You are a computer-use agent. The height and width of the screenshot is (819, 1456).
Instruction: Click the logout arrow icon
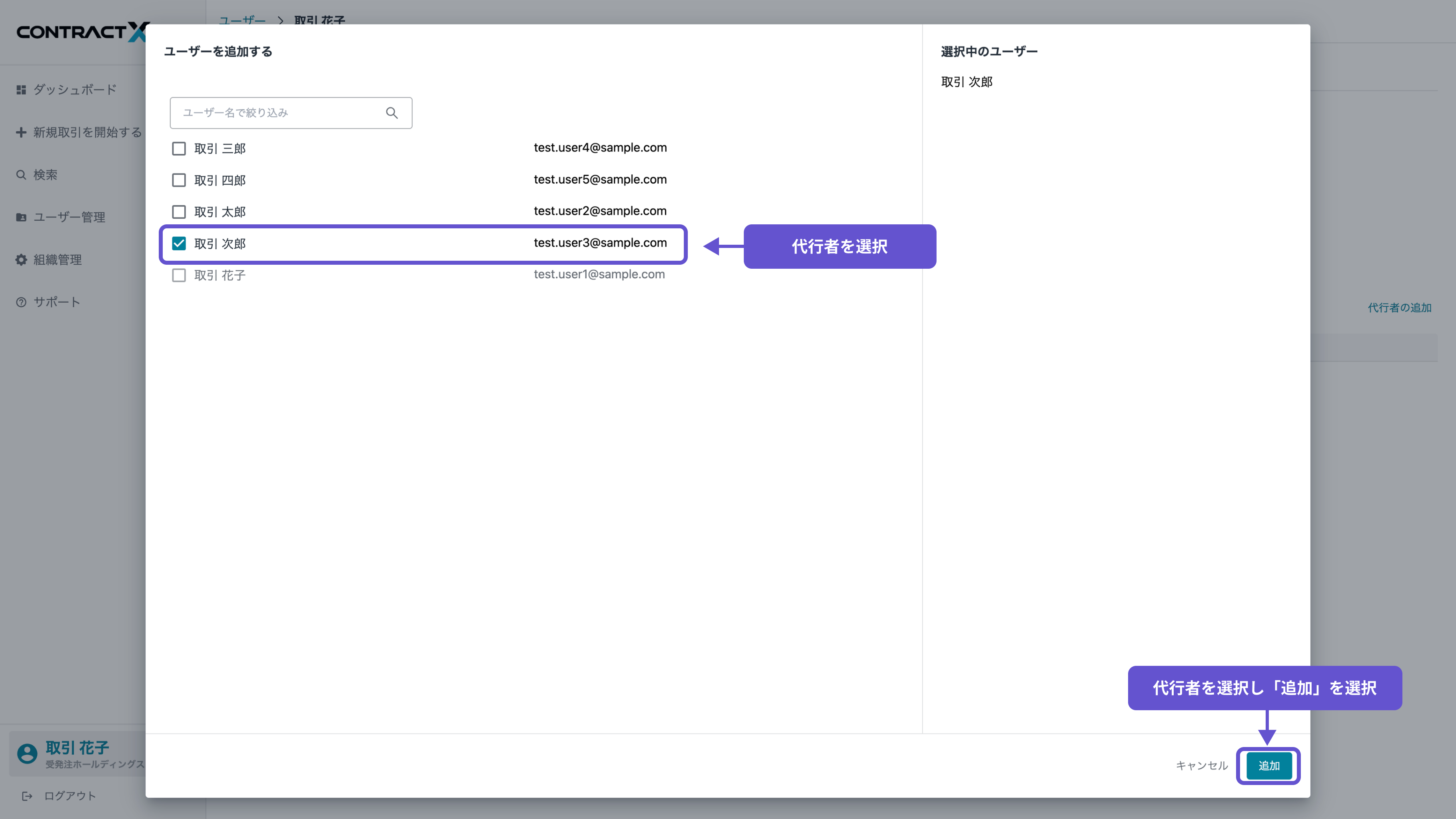[27, 796]
